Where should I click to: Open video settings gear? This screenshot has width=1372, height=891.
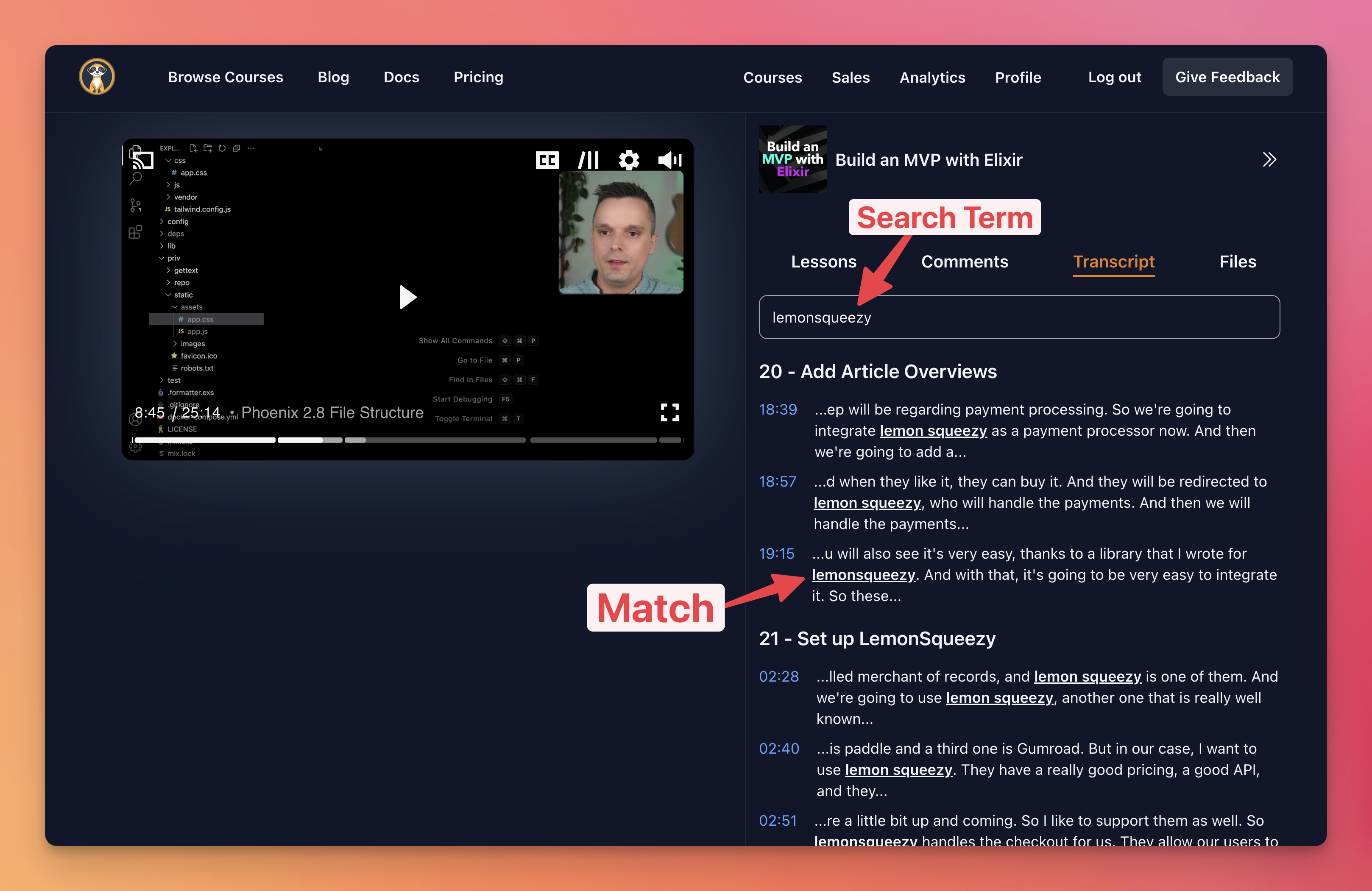629,160
